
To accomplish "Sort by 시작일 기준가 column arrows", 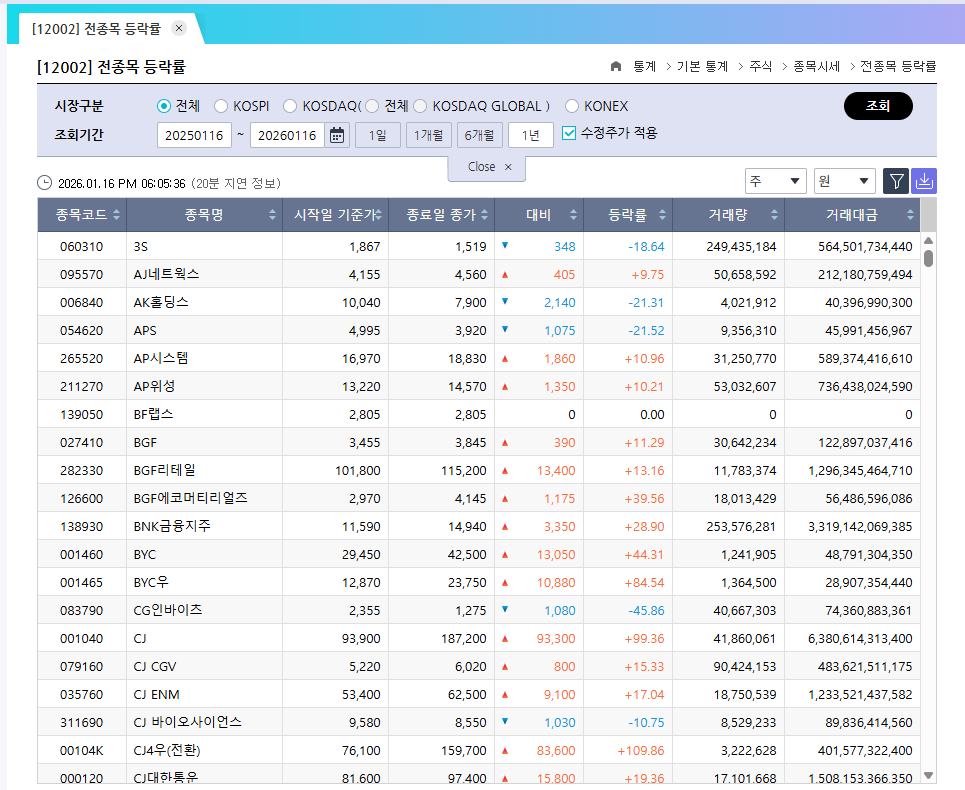I will coord(378,215).
